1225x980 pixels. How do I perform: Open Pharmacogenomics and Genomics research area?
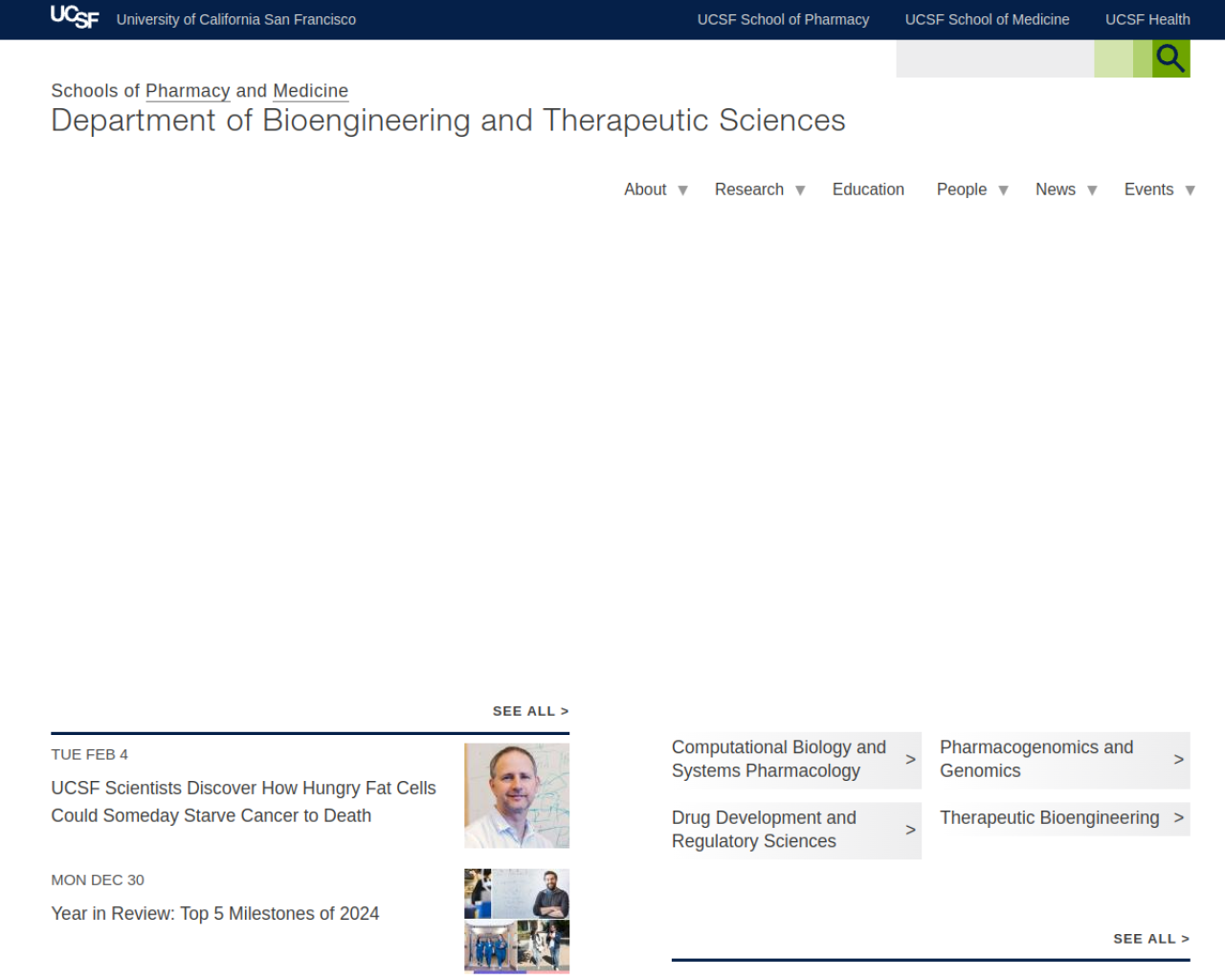pos(1065,759)
